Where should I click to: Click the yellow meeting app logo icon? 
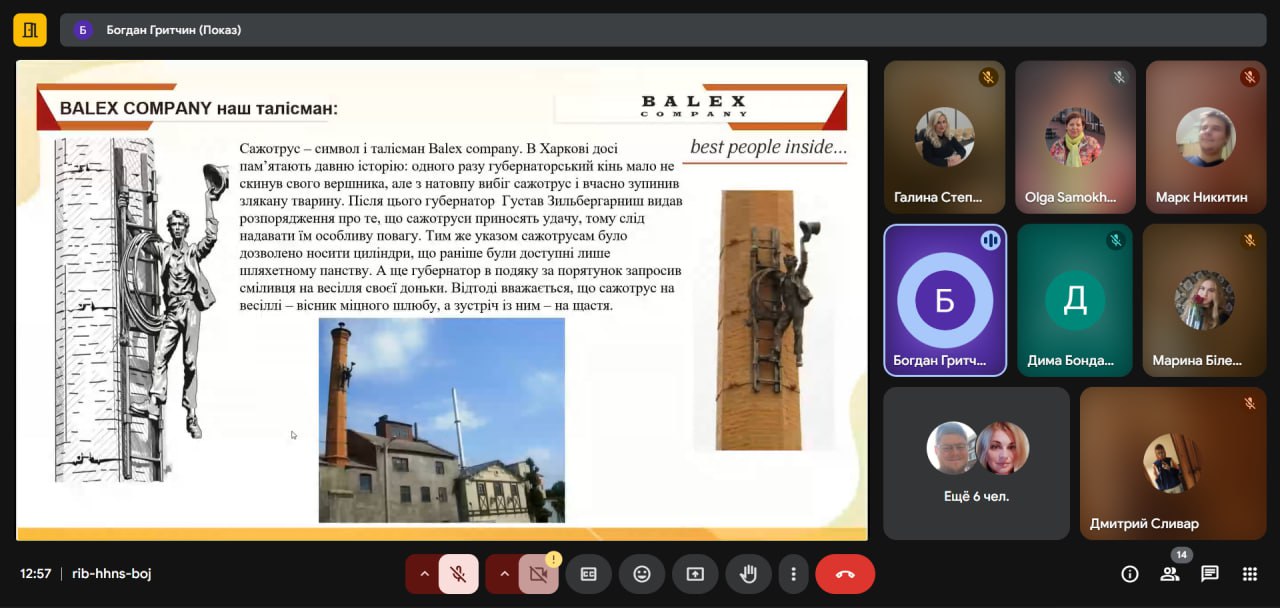point(30,29)
